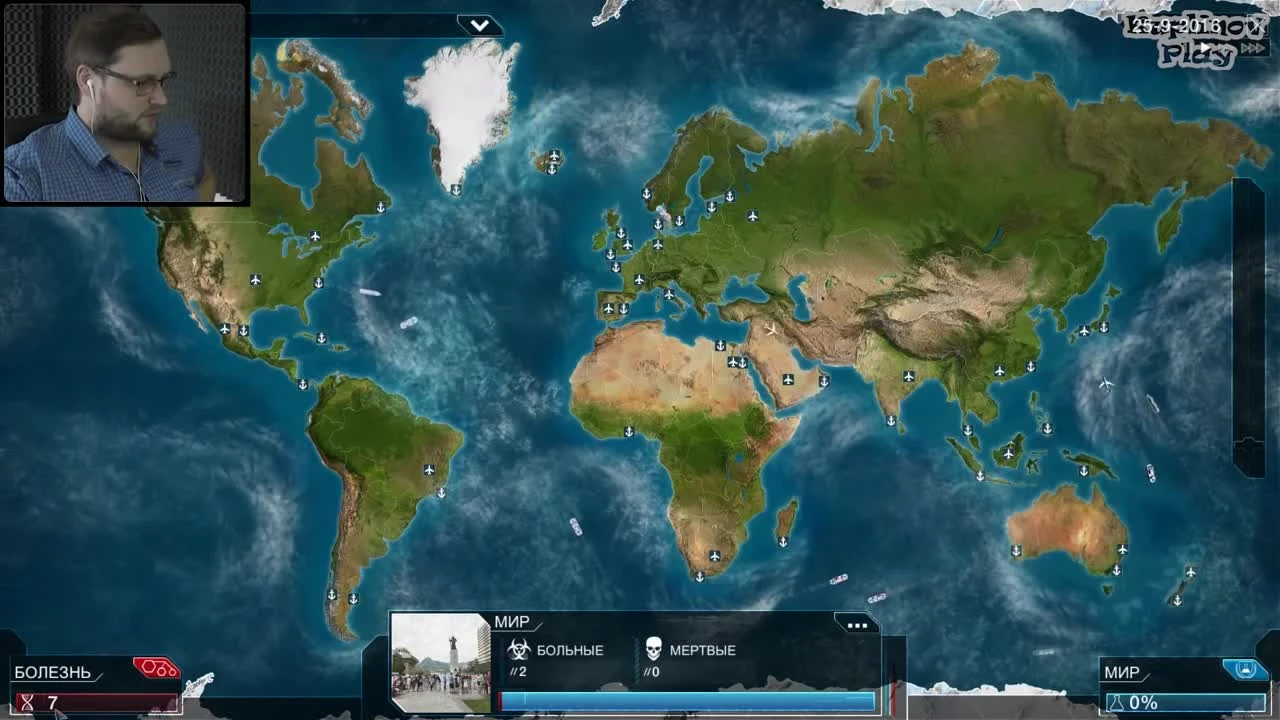The height and width of the screenshot is (720, 1280).
Task: Toggle the play speed button
Action: coord(1206,46)
